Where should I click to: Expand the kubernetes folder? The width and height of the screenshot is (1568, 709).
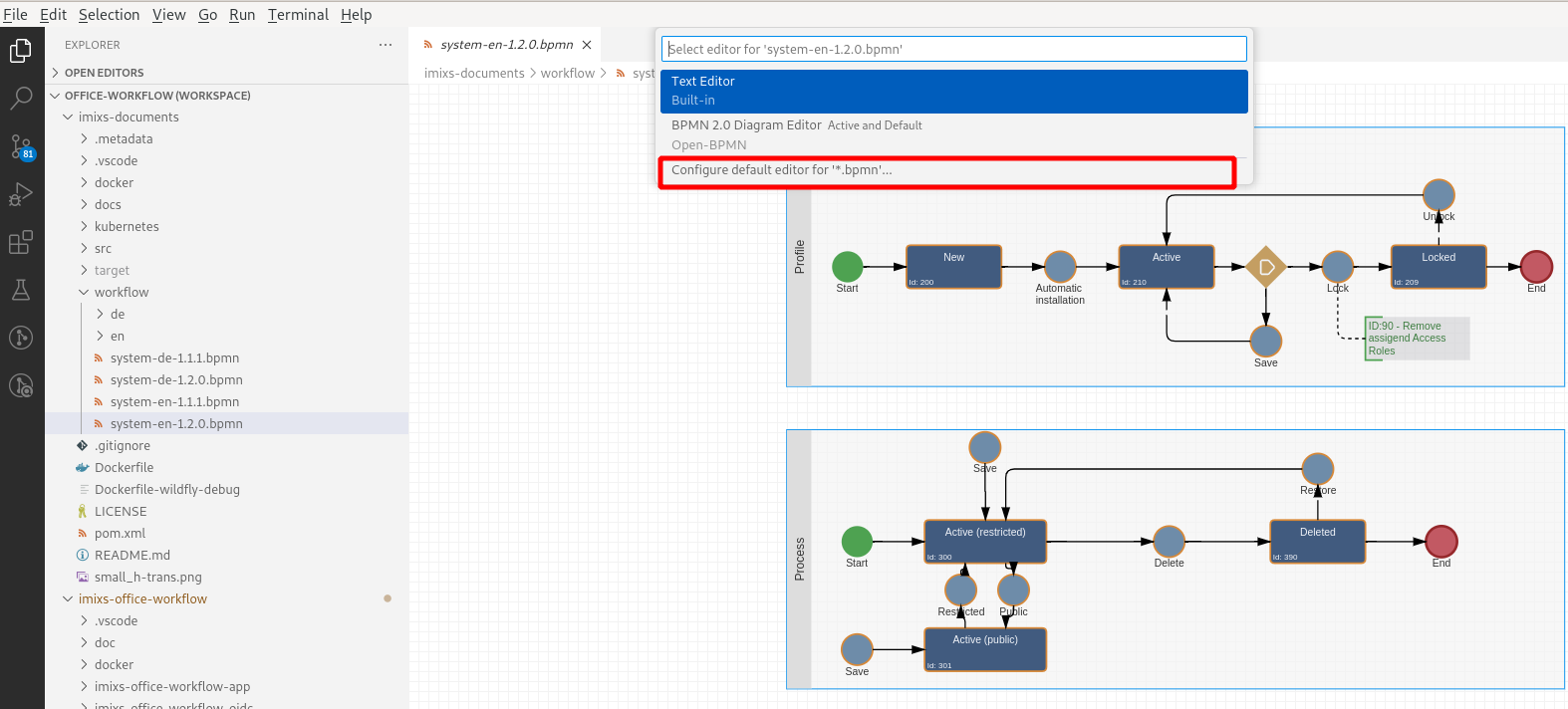pos(127,227)
